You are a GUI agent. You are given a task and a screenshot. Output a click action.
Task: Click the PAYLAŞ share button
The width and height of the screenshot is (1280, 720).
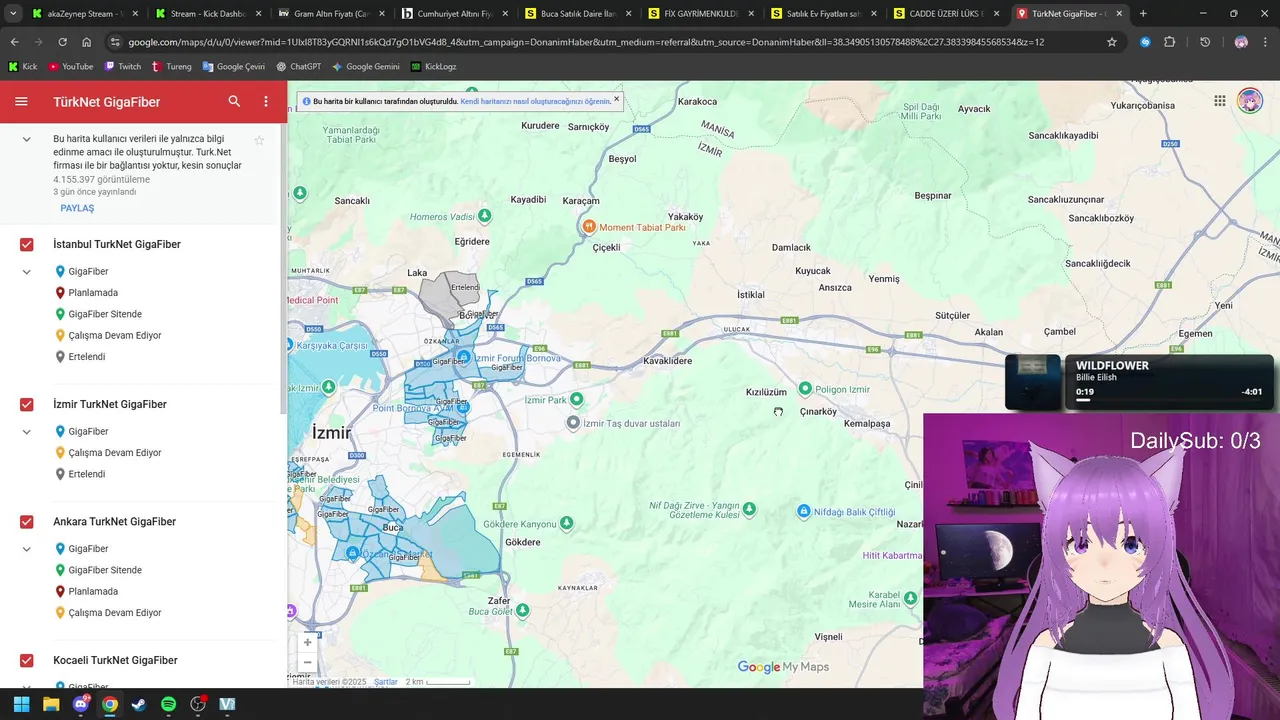click(77, 208)
